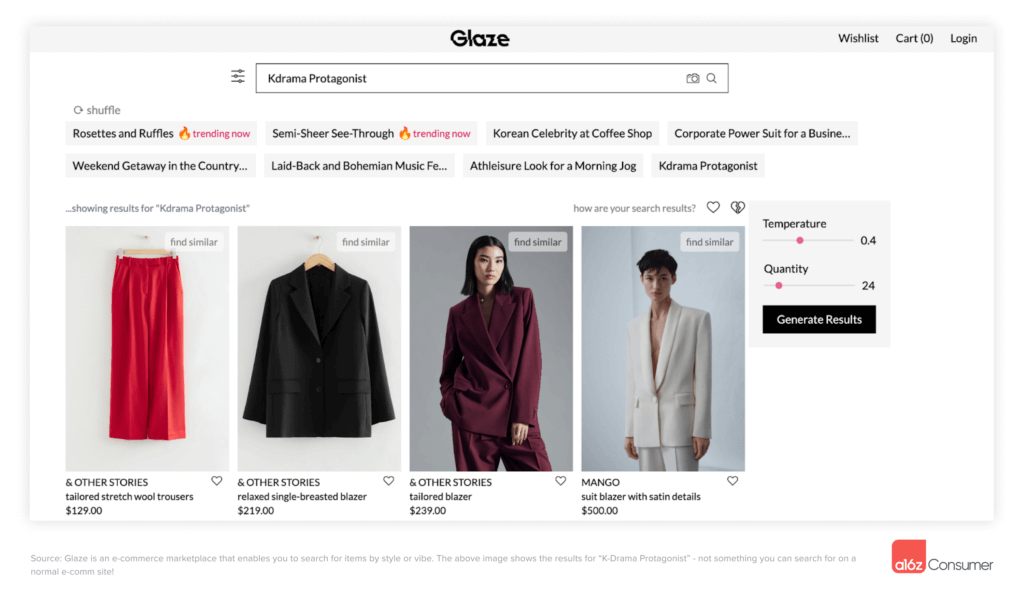
Task: Click the magnifying glass to search
Action: pos(712,77)
